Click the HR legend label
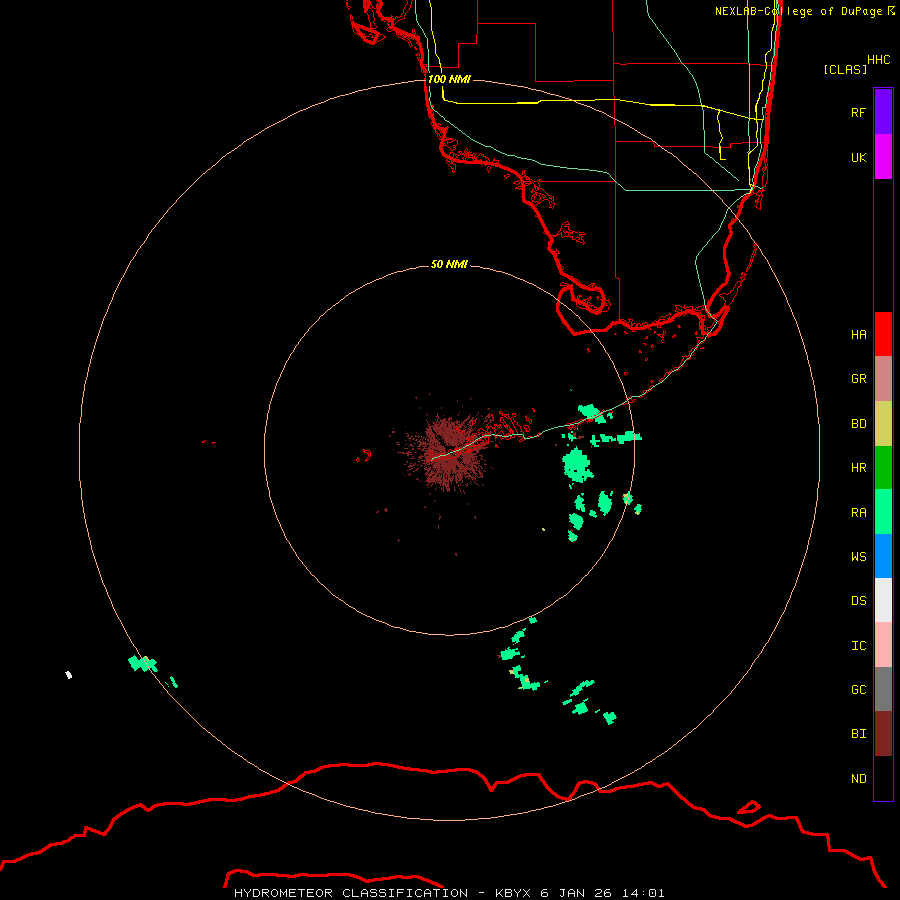Viewport: 900px width, 900px height. coord(858,468)
